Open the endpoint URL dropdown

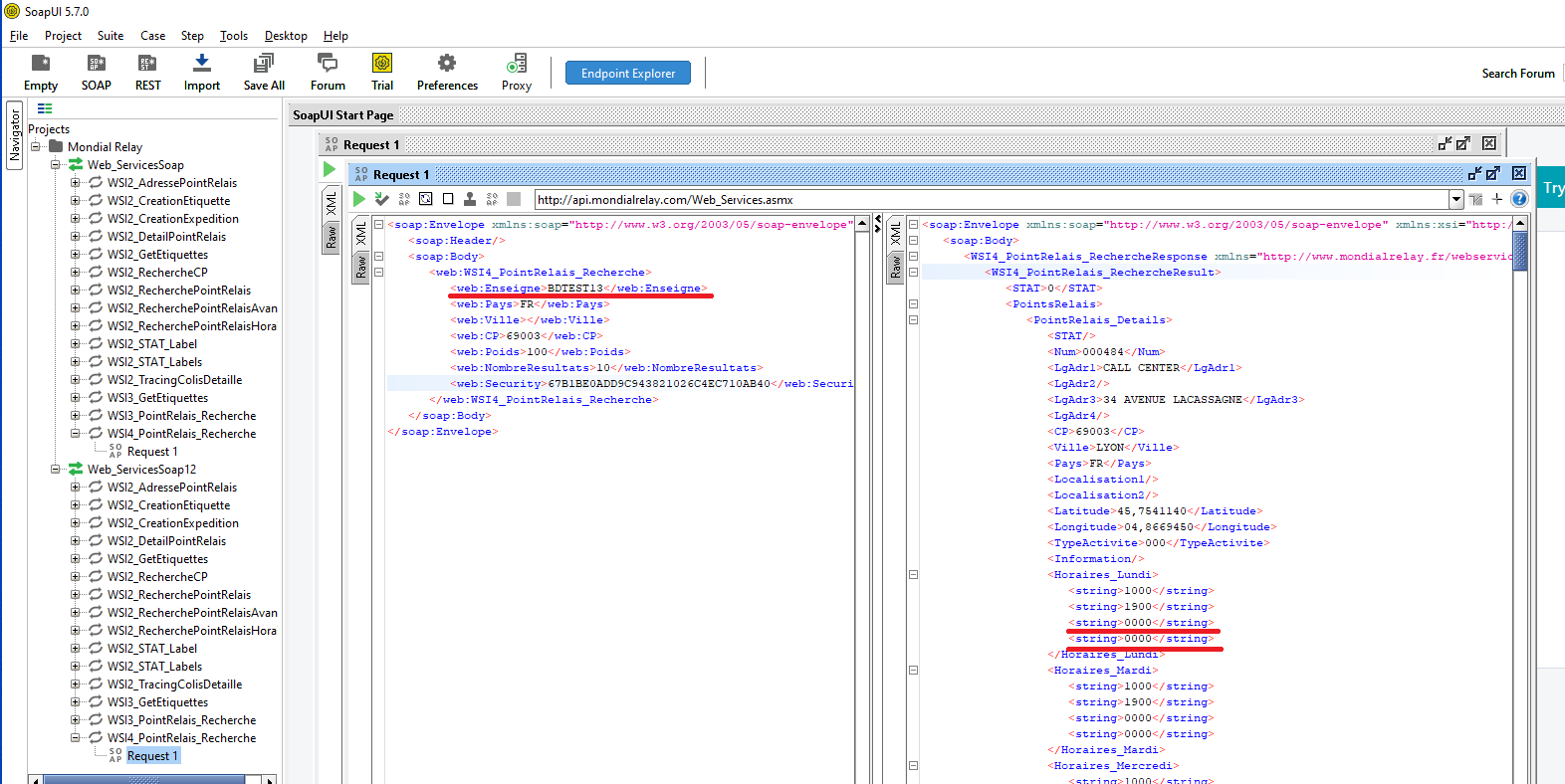[1456, 199]
